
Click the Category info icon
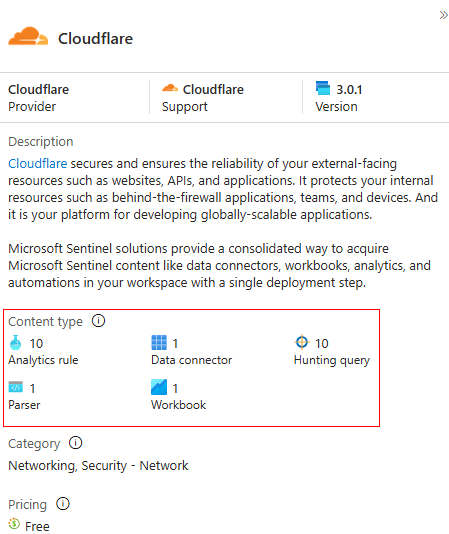tap(75, 443)
